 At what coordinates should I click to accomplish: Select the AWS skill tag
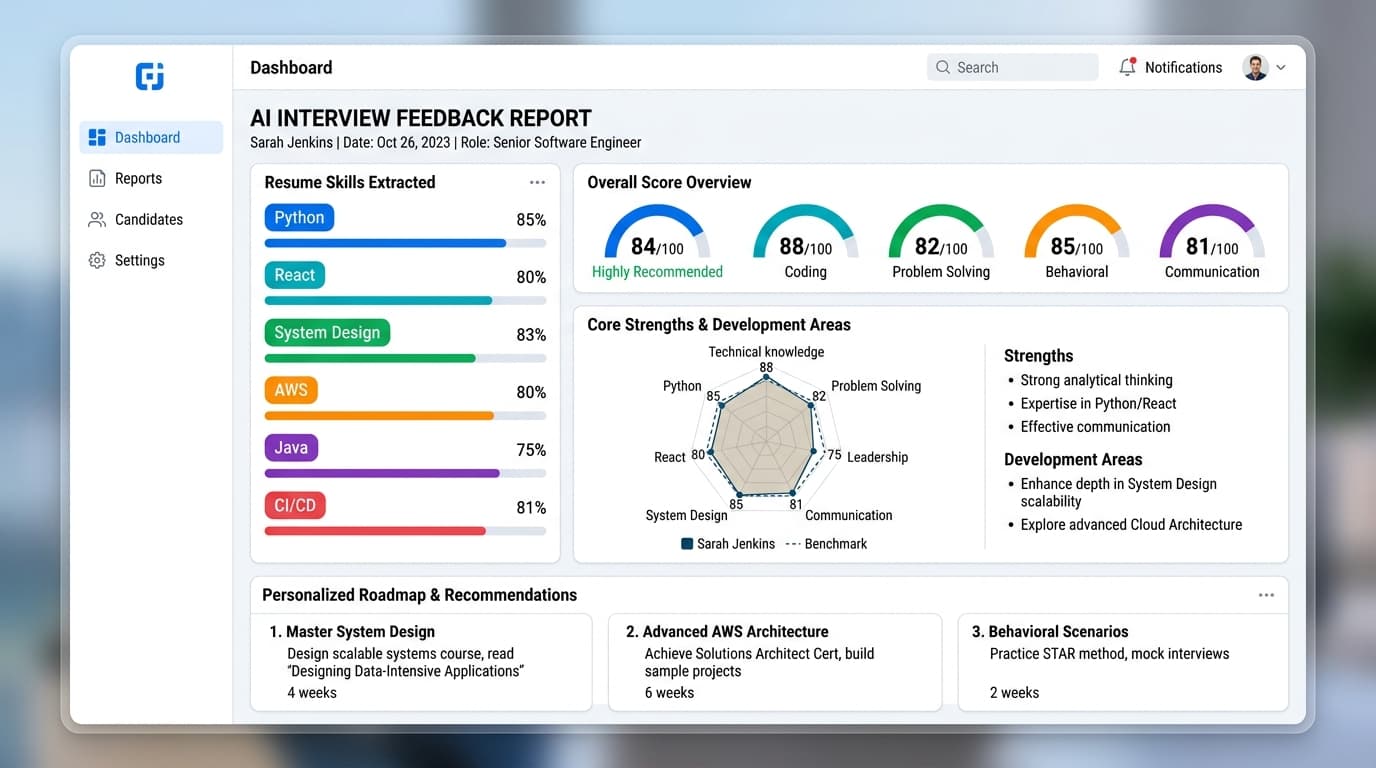[x=291, y=390]
